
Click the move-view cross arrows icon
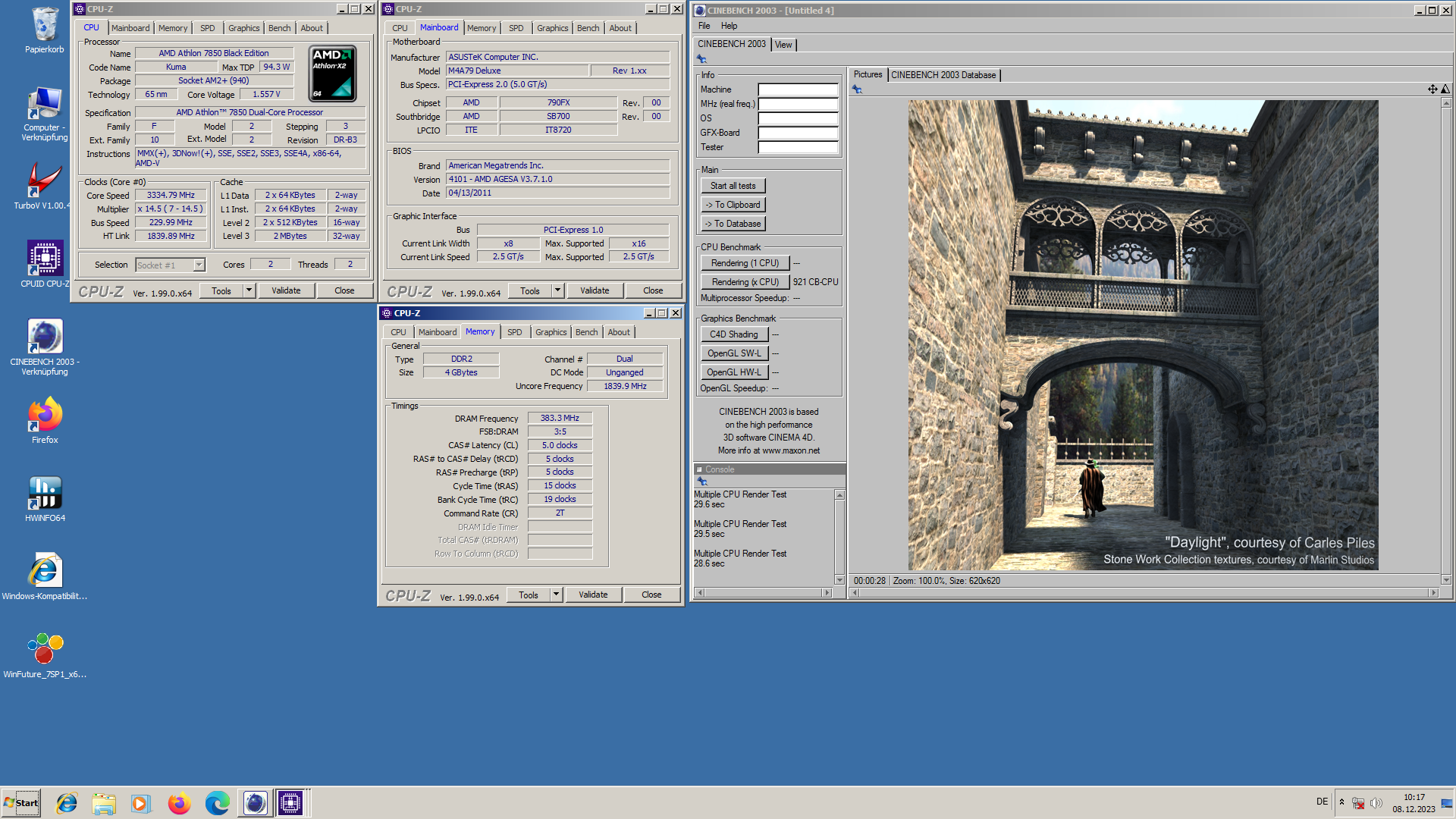(1432, 89)
